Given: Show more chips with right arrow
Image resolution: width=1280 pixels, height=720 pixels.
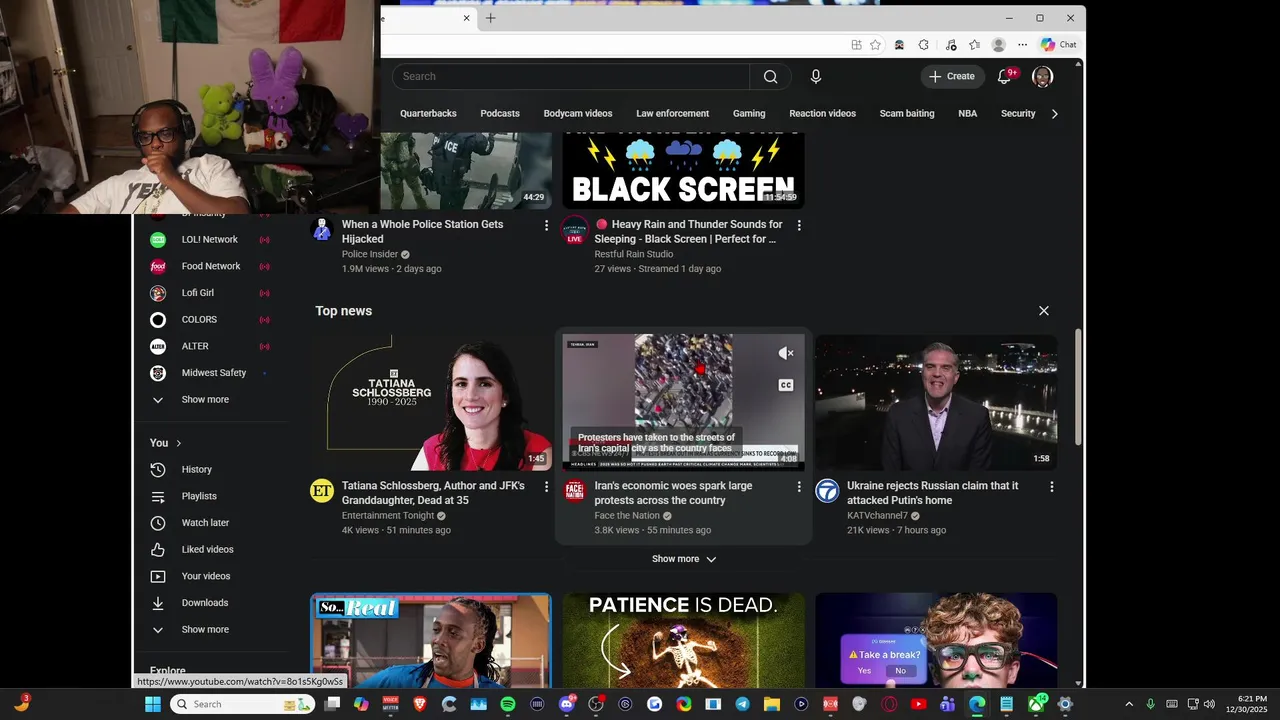Looking at the screenshot, I should (x=1054, y=114).
